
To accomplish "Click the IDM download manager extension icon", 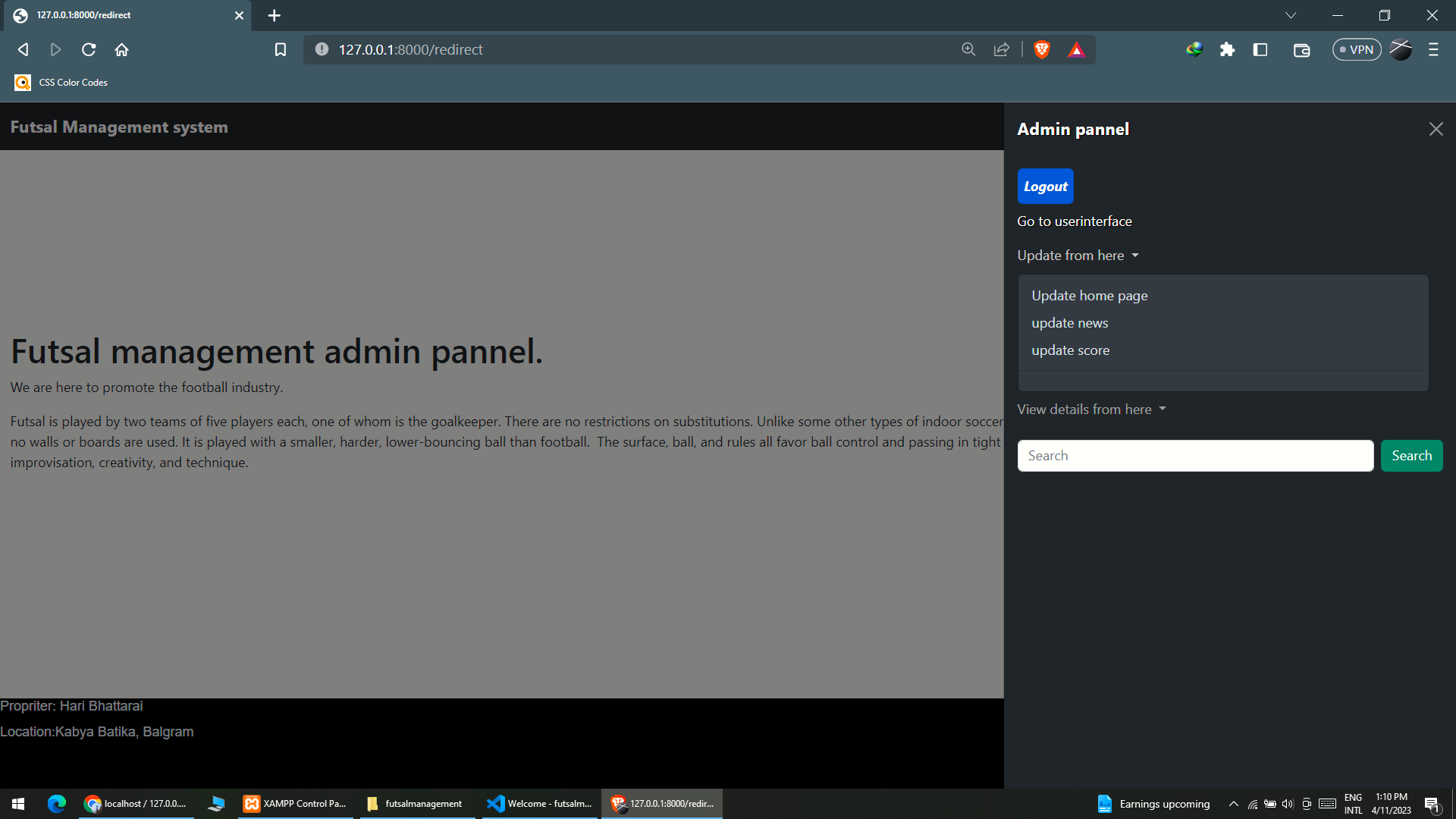I will [x=1194, y=49].
